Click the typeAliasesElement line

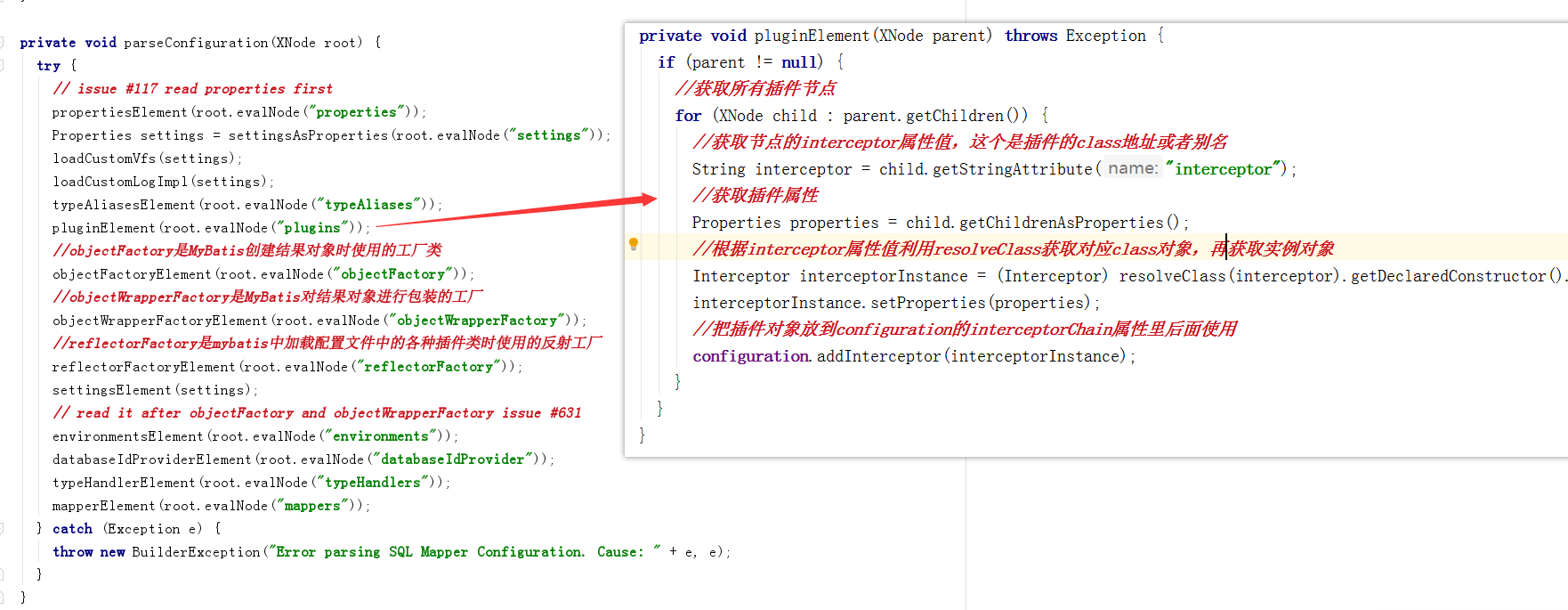tap(247, 205)
